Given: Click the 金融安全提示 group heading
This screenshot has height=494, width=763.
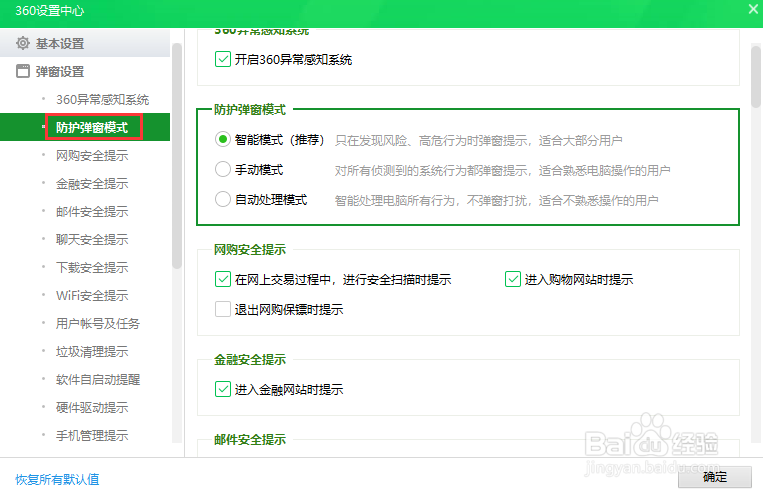Looking at the screenshot, I should [x=250, y=360].
